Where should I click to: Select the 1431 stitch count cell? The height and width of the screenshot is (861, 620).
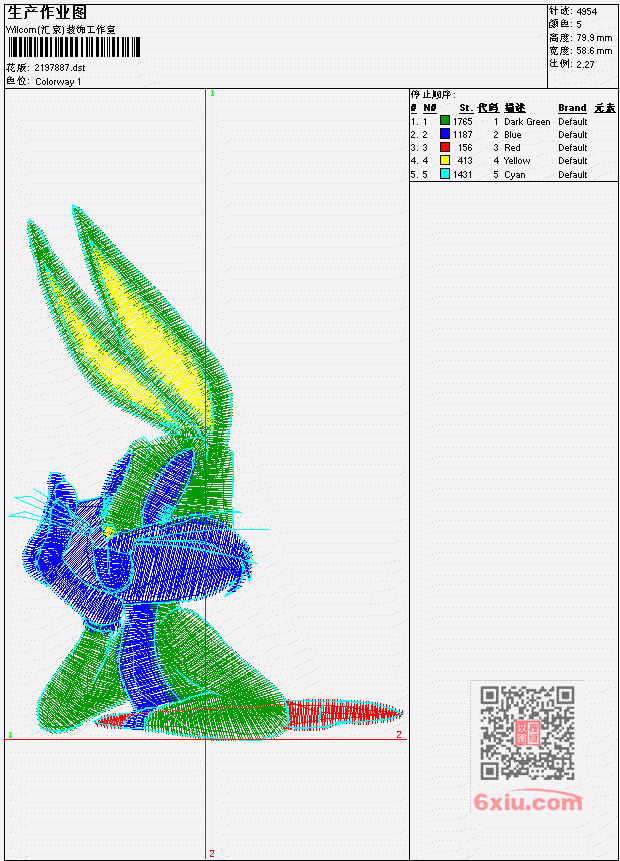pos(462,175)
